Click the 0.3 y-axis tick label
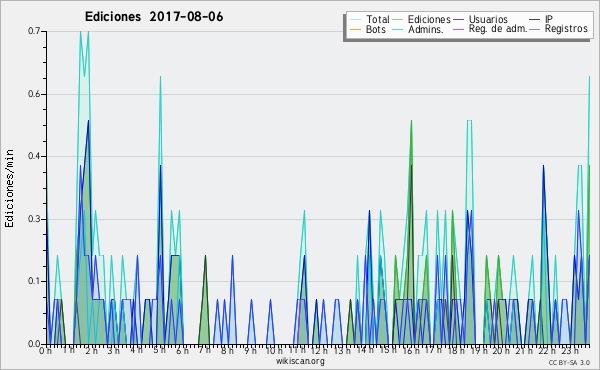Image resolution: width=600 pixels, height=370 pixels. (34, 219)
